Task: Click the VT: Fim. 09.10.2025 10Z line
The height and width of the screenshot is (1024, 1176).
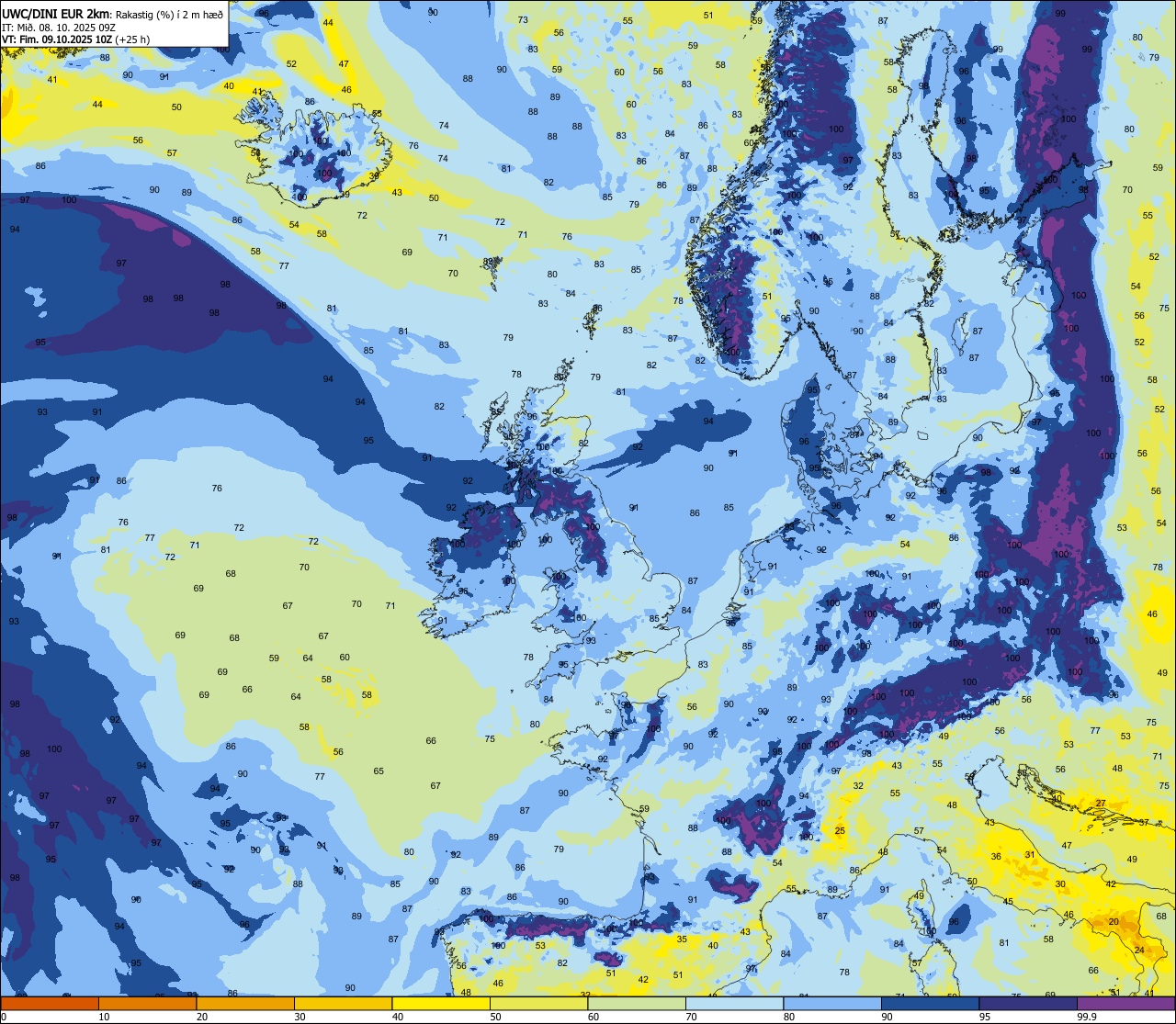Action: (x=56, y=39)
